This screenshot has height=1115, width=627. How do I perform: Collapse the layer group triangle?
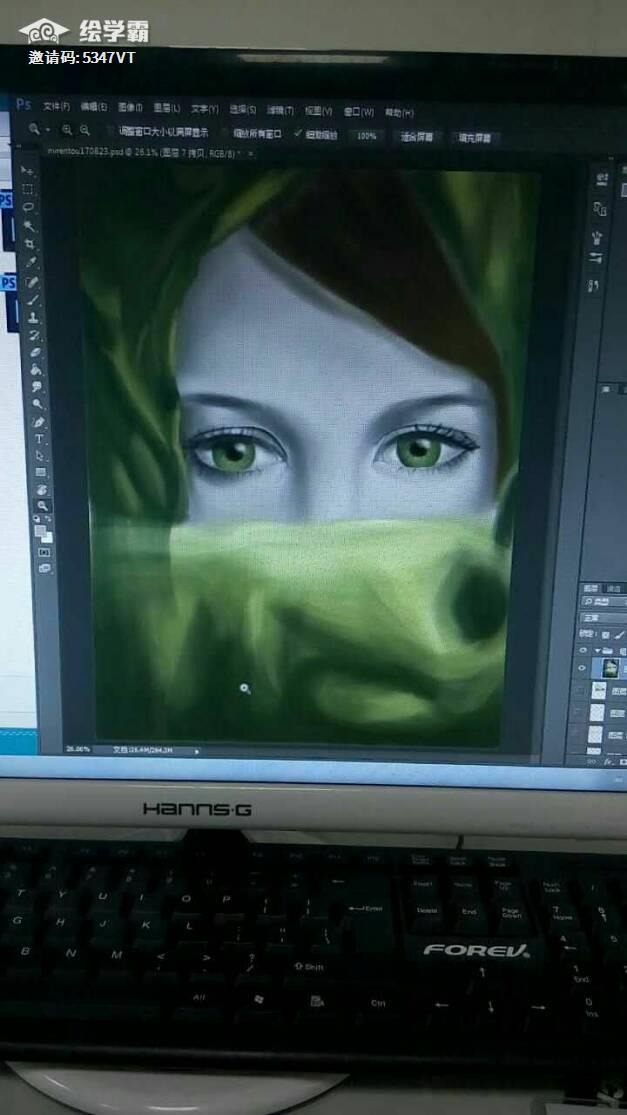click(x=597, y=651)
